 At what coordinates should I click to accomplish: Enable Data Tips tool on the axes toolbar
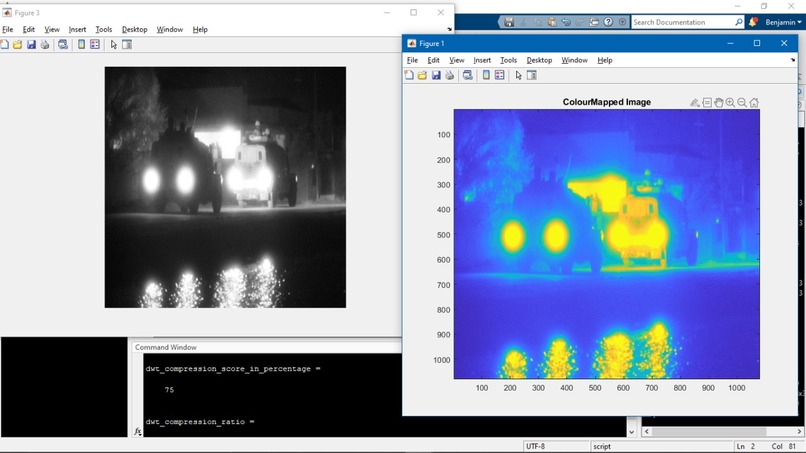(707, 103)
